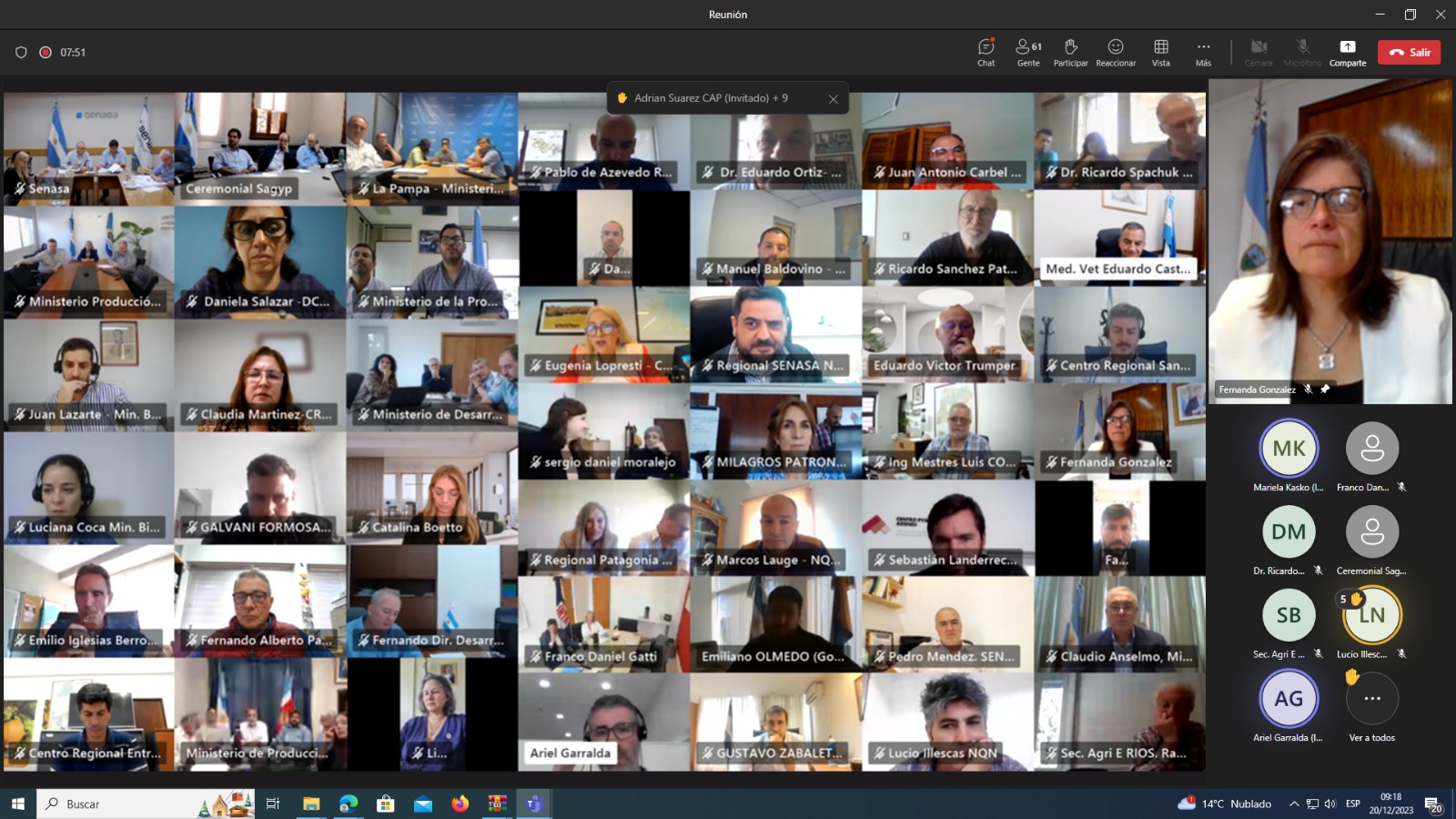Viewport: 1456px width, 819px height.
Task: Open the Chat panel
Action: [986, 52]
